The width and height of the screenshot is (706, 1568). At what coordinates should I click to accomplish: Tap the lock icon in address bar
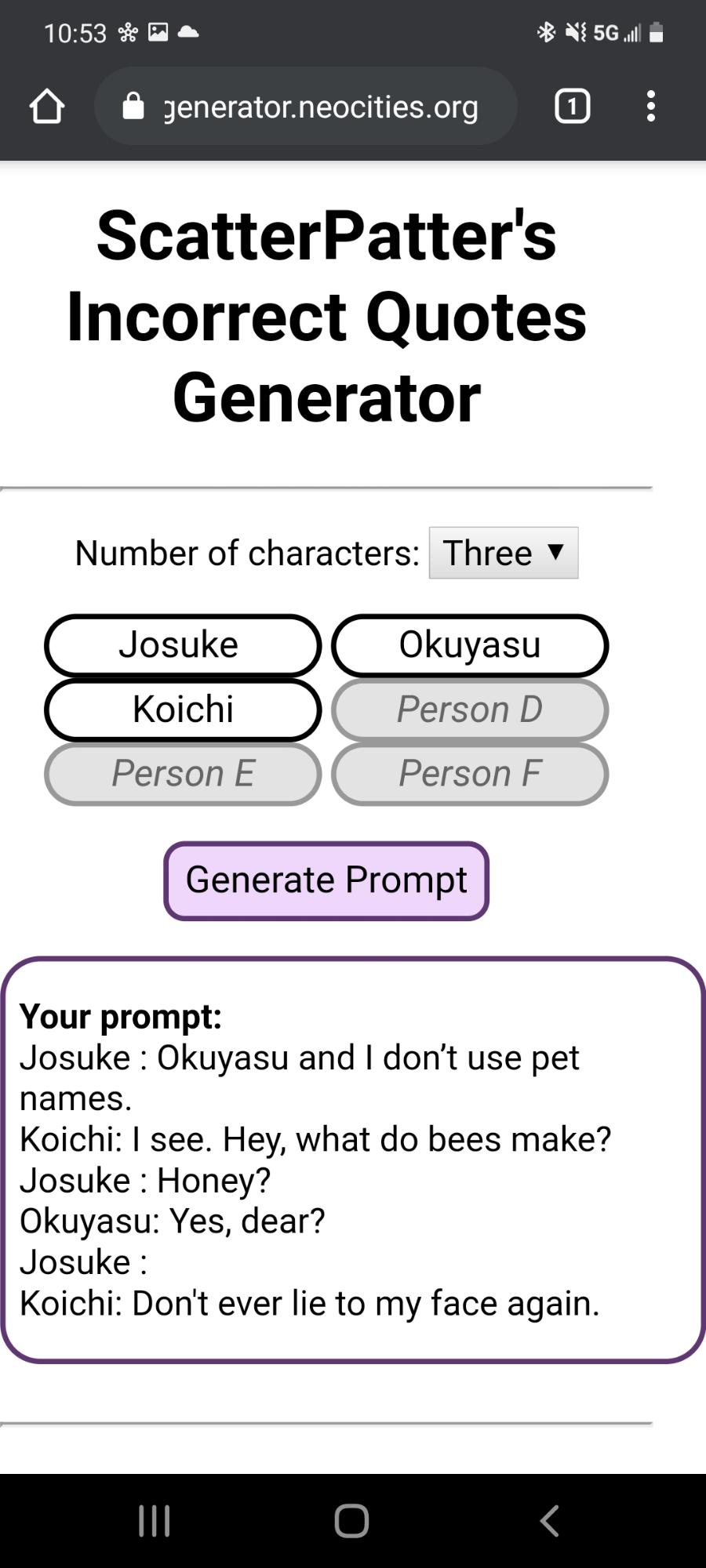coord(133,107)
